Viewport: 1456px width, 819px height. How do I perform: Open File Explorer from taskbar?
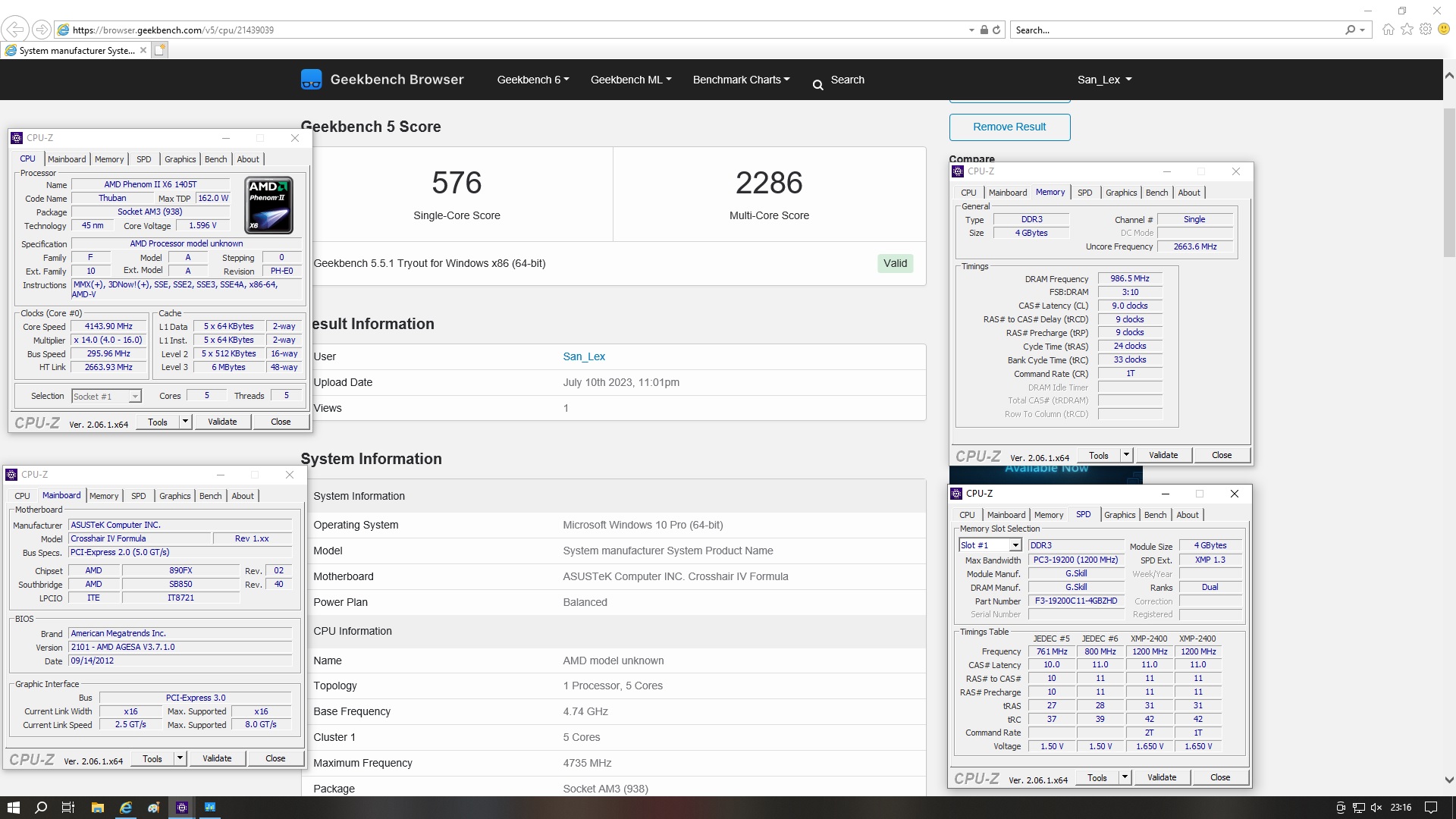(97, 808)
